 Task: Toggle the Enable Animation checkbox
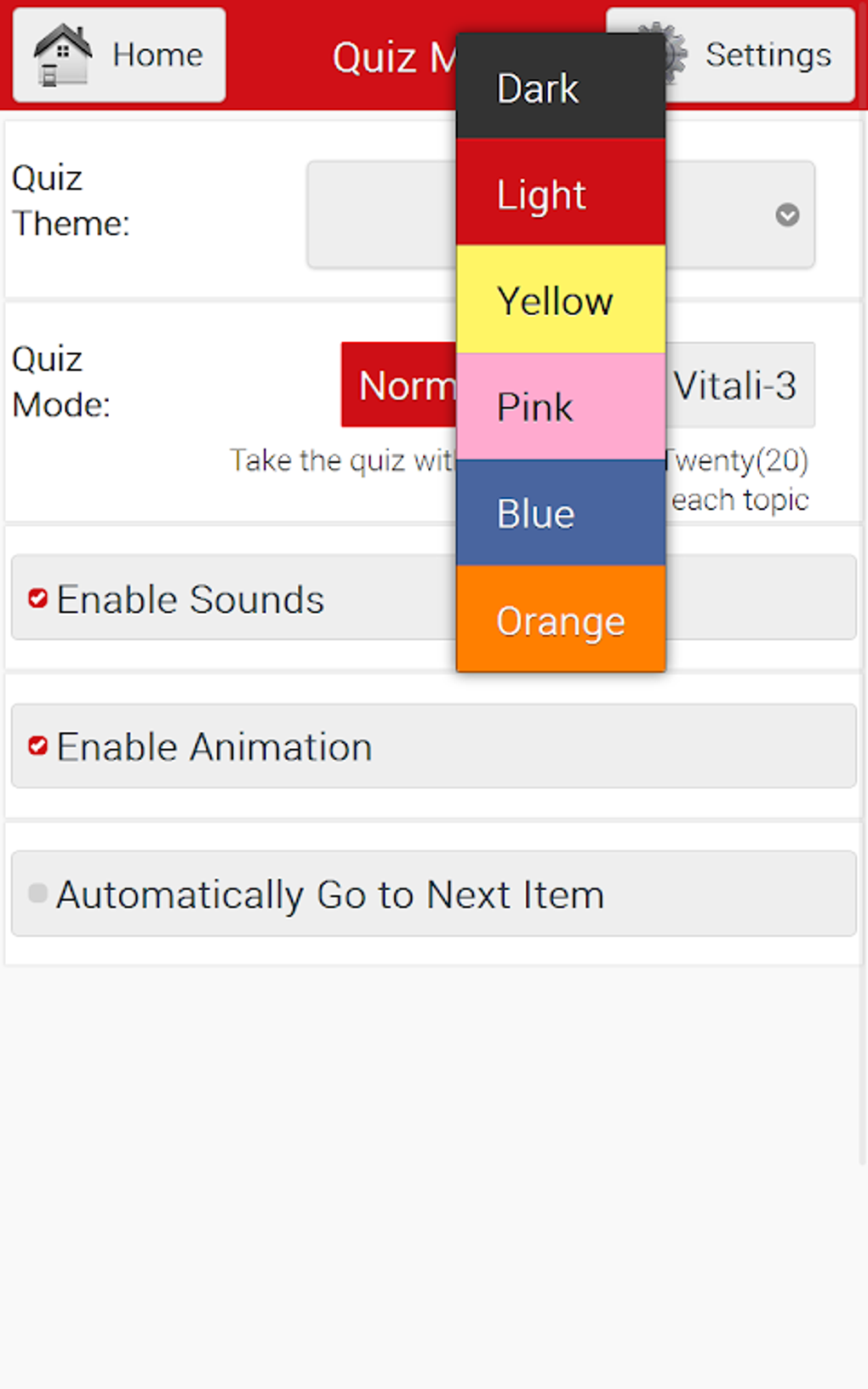(37, 746)
